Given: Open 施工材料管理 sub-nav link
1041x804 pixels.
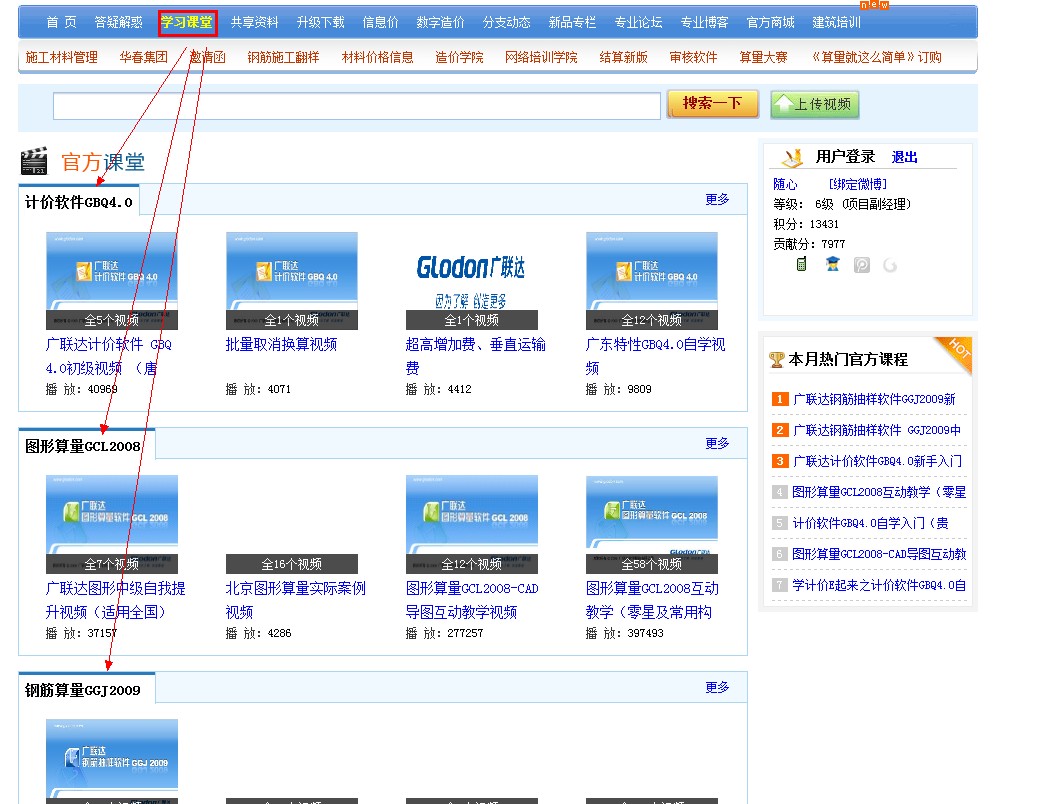Looking at the screenshot, I should point(61,58).
